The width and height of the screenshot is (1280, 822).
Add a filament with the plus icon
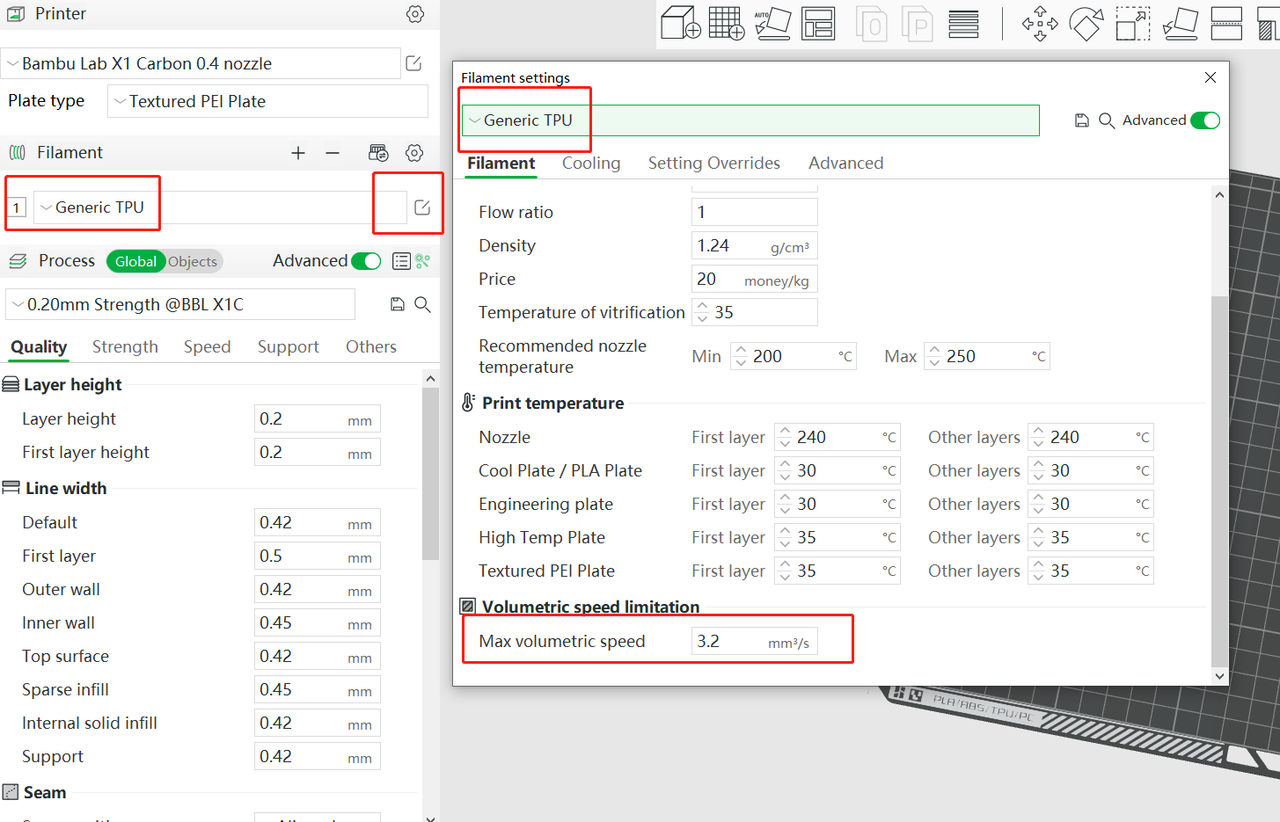pyautogui.click(x=298, y=153)
